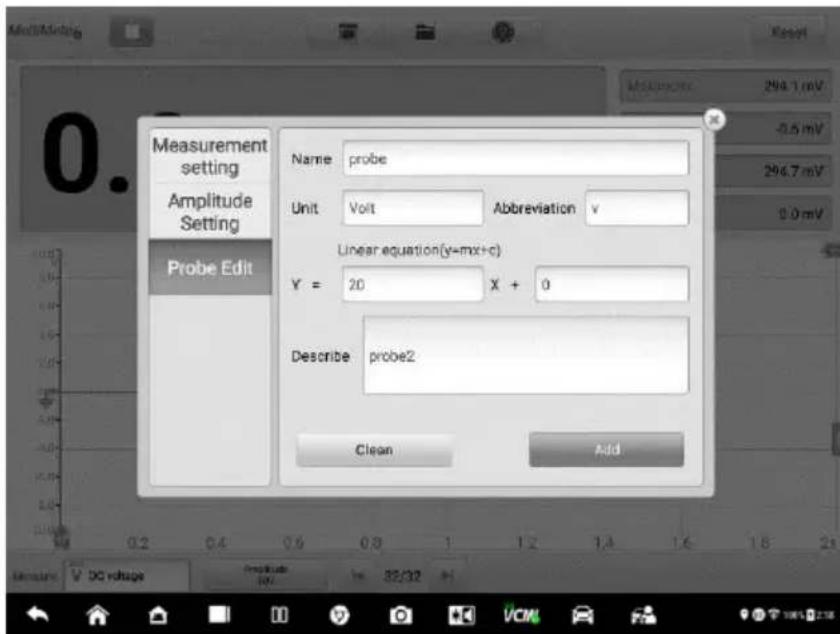840x634 pixels.
Task: Tap the filled Home icon in navigation bar
Action: pos(98,615)
